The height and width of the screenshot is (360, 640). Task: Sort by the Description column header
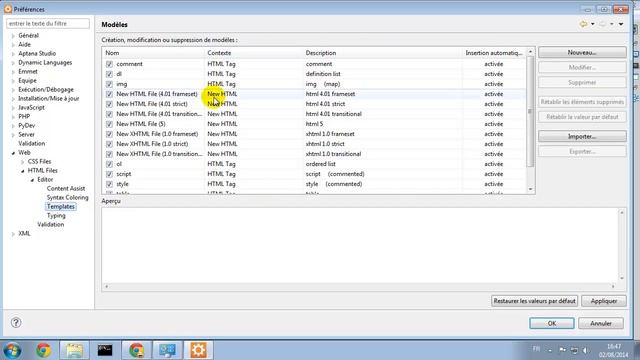(382, 53)
